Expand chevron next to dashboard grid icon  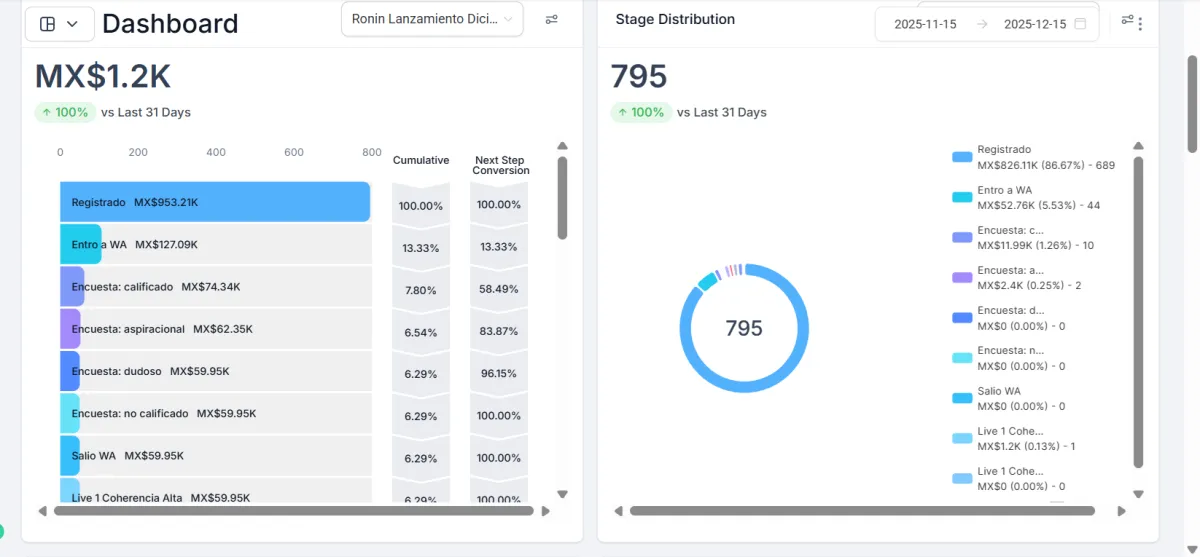(x=72, y=24)
